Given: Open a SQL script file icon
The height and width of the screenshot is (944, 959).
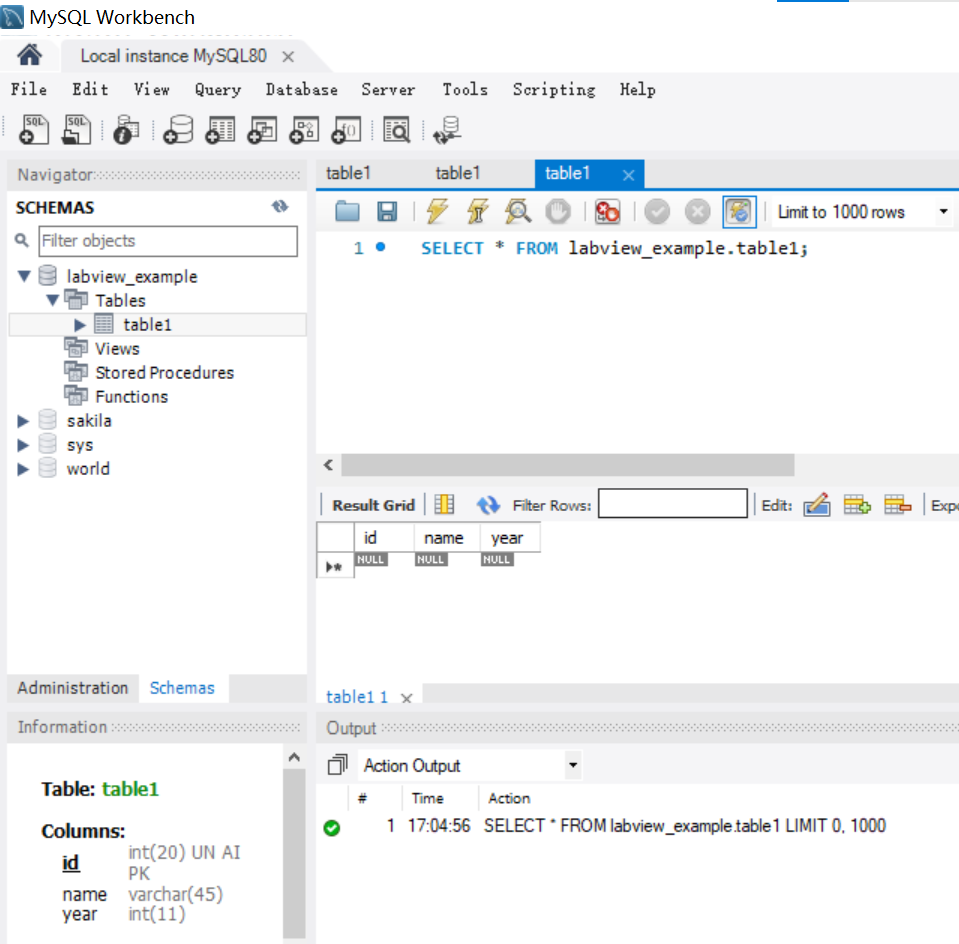Looking at the screenshot, I should (x=76, y=130).
